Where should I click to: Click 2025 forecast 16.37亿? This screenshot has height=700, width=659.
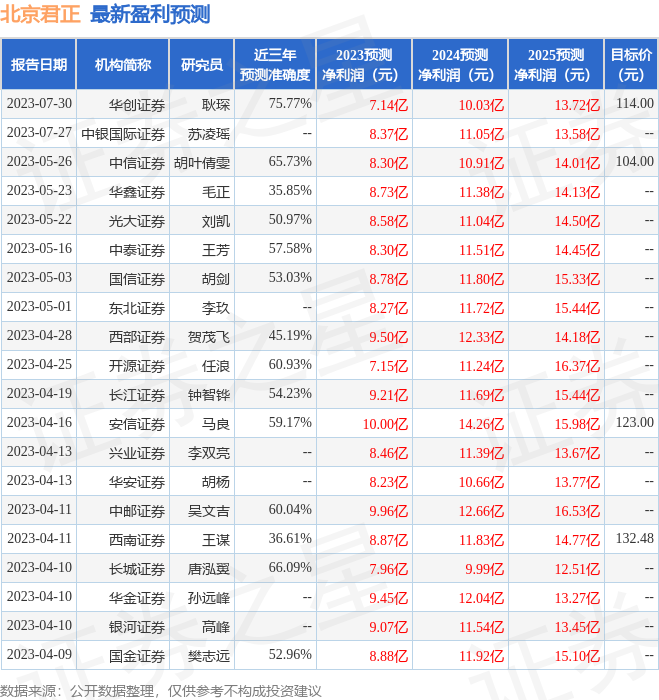(577, 367)
